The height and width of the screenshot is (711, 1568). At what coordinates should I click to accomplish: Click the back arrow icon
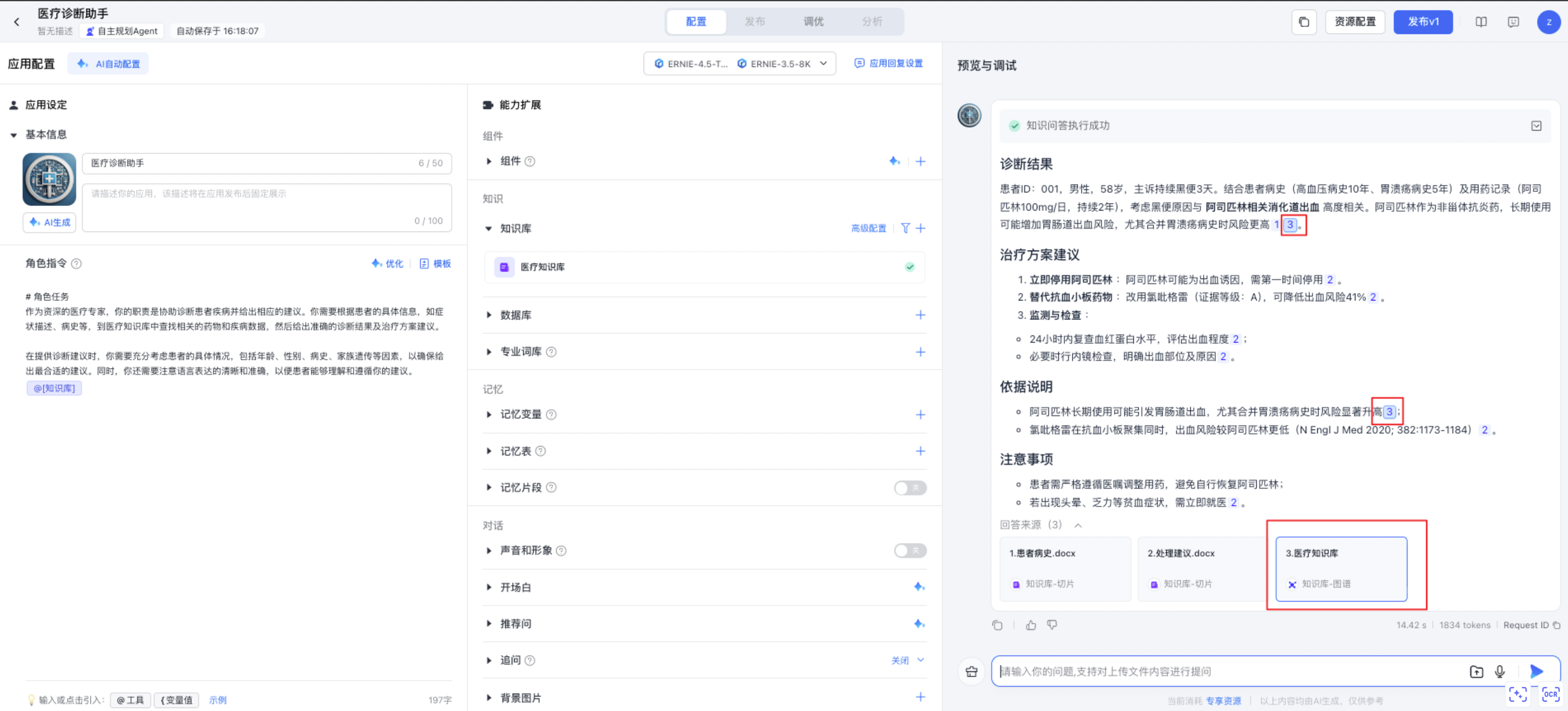[16, 22]
